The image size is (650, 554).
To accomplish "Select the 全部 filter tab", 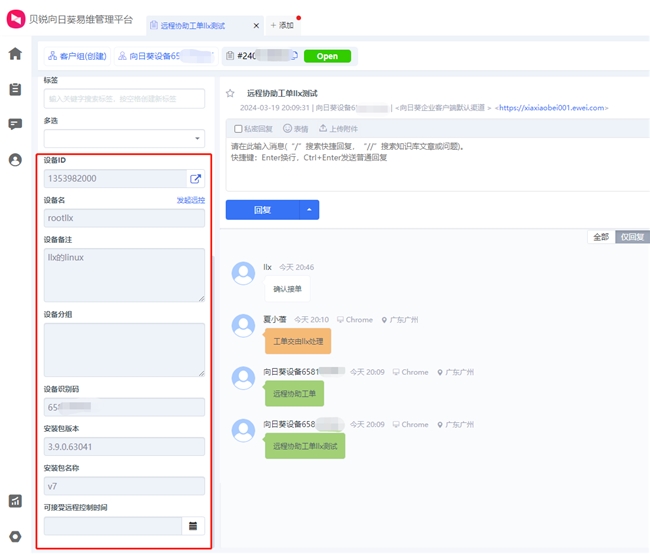I will point(601,237).
